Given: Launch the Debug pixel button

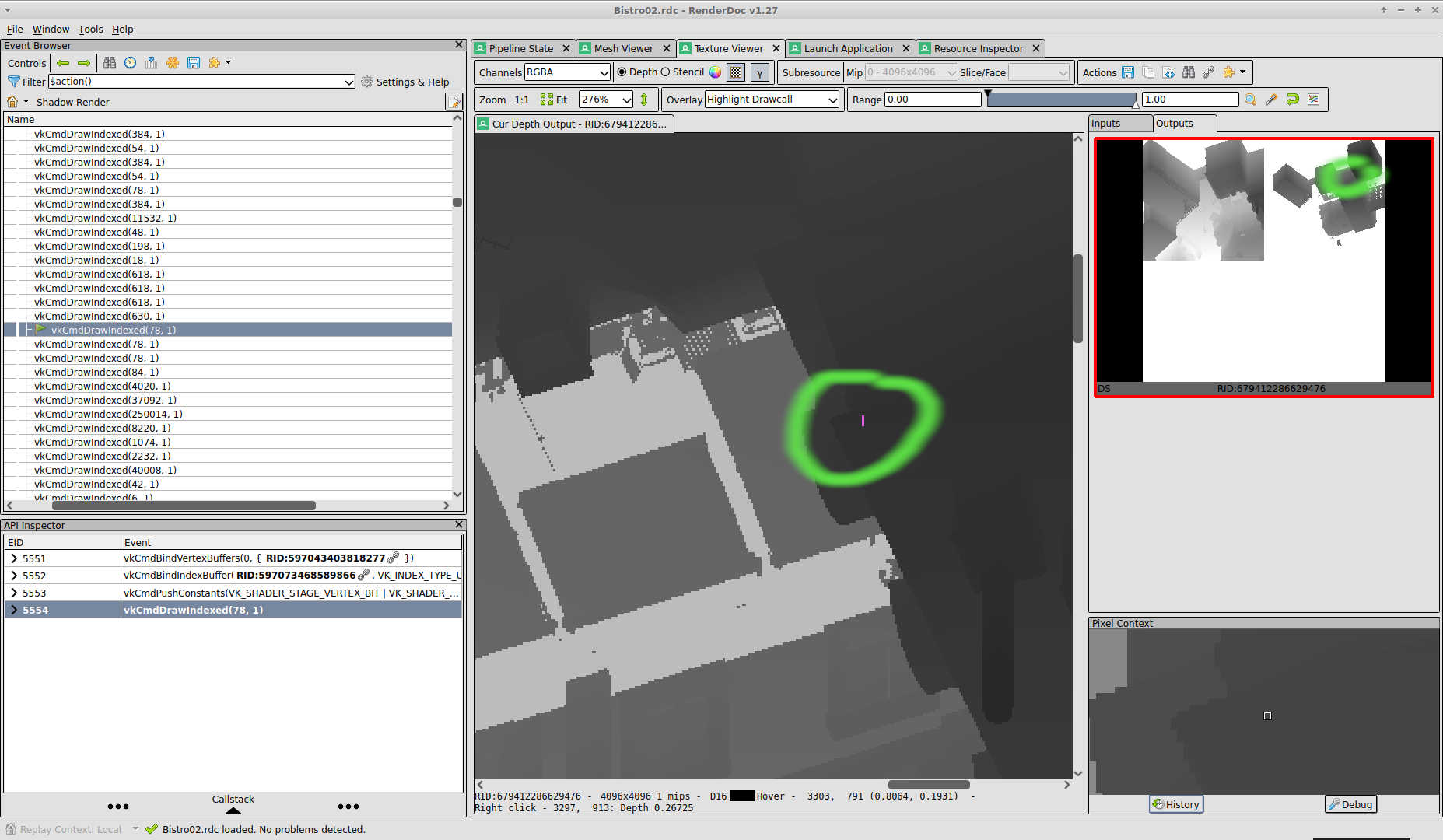Looking at the screenshot, I should click(1350, 804).
